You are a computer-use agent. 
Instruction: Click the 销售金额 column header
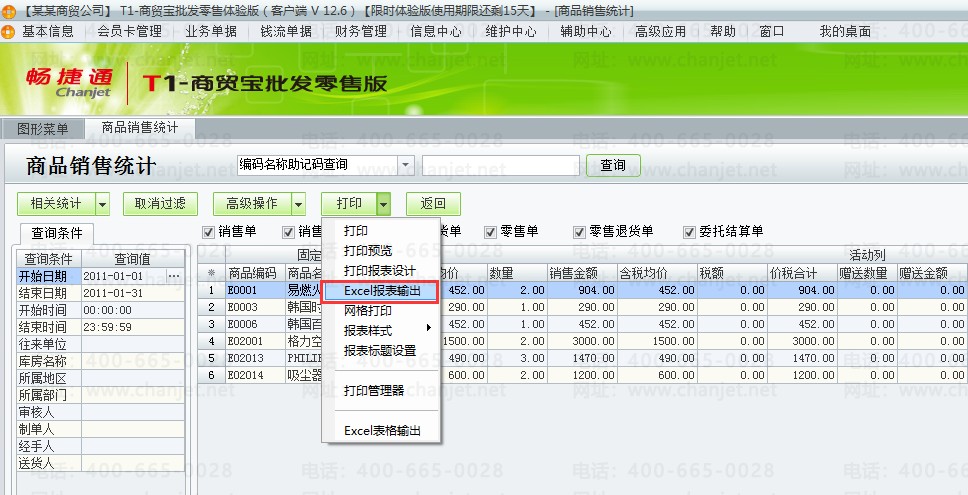coord(582,273)
